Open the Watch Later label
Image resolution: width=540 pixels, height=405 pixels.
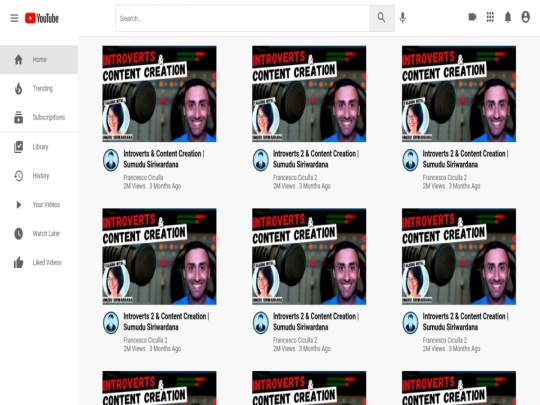pos(46,233)
